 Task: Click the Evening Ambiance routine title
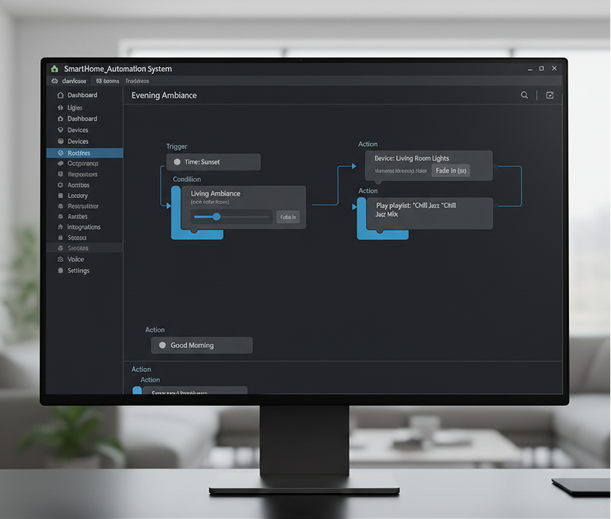click(164, 95)
